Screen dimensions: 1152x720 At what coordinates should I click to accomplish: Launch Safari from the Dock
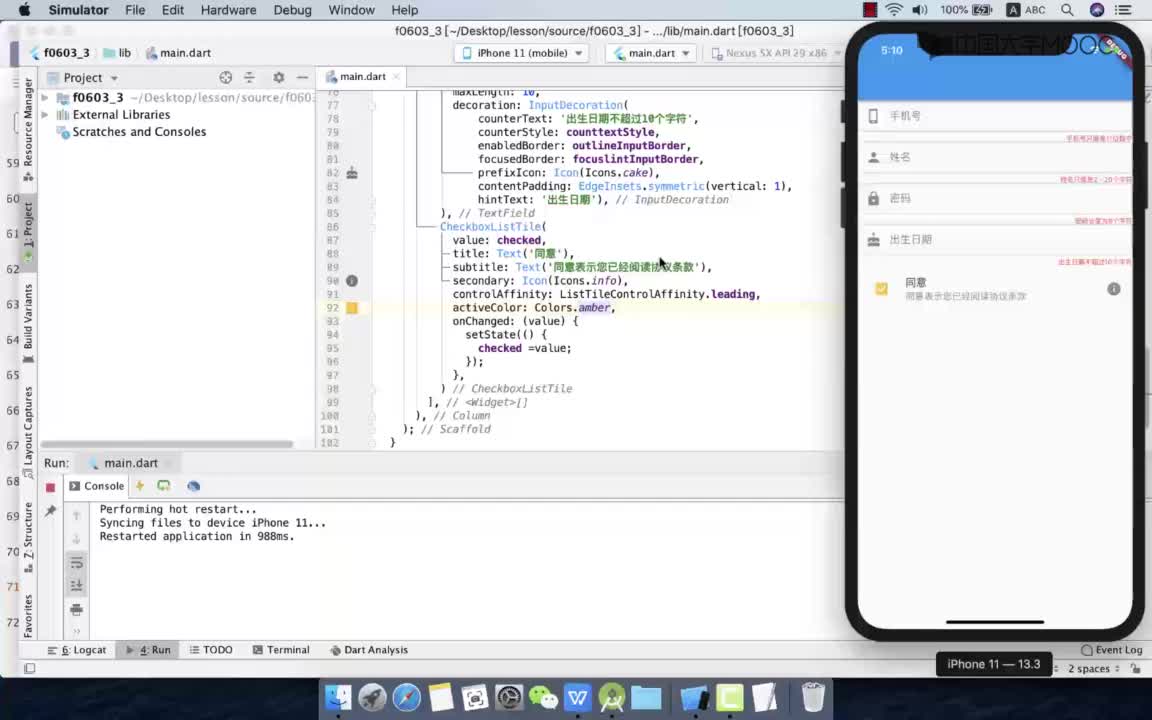(x=406, y=696)
